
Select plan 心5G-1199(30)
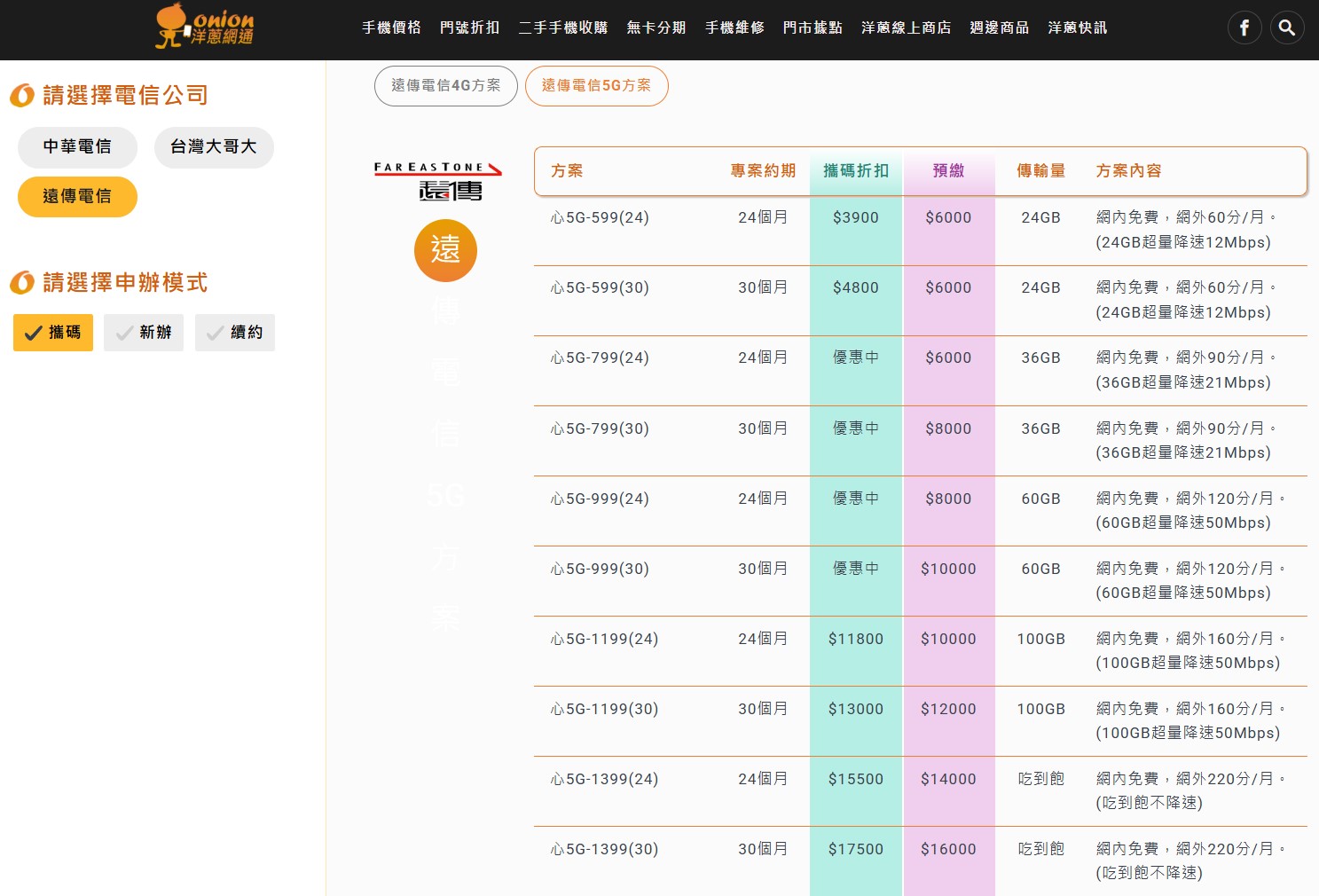pos(604,709)
